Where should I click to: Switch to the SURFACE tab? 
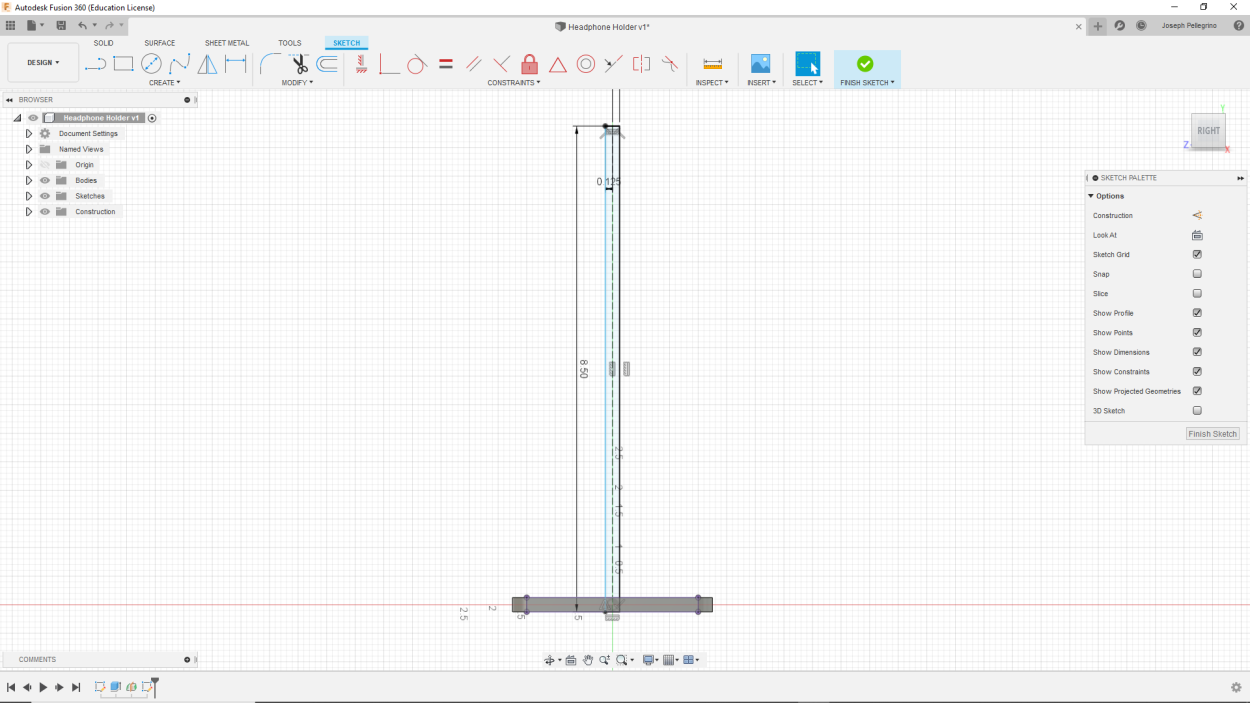160,43
